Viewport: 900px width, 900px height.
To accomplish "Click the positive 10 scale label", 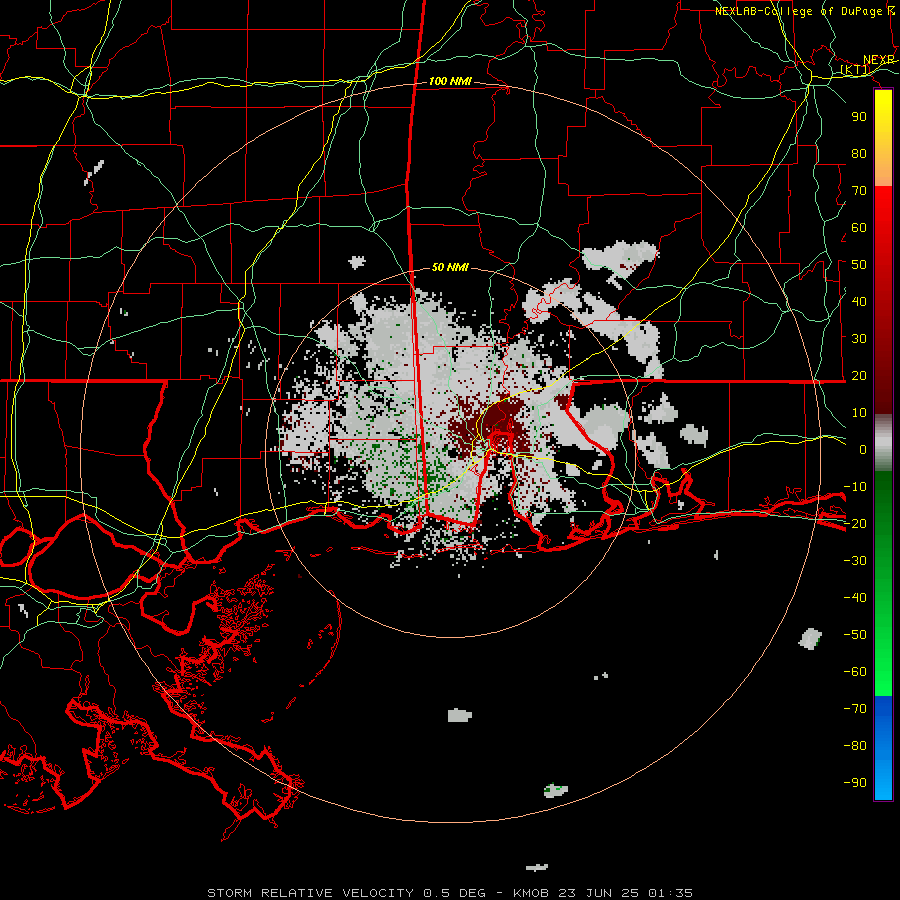I will tap(859, 413).
